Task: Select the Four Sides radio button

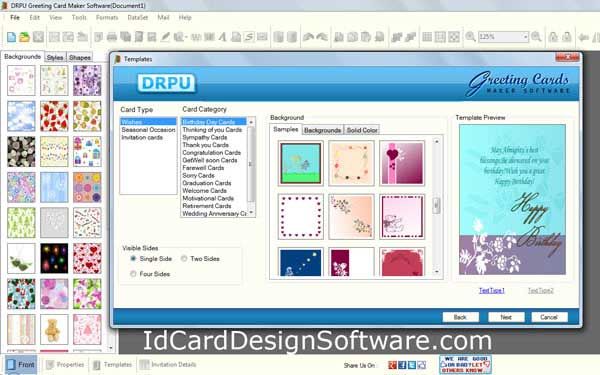Action: (133, 274)
